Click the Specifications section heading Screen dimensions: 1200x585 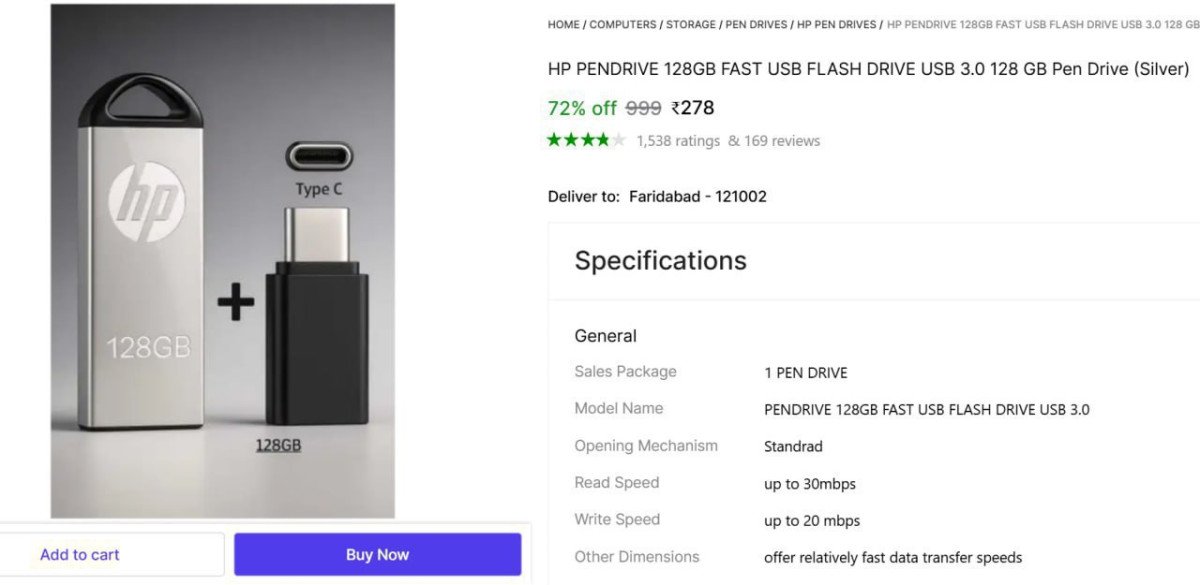(x=660, y=260)
